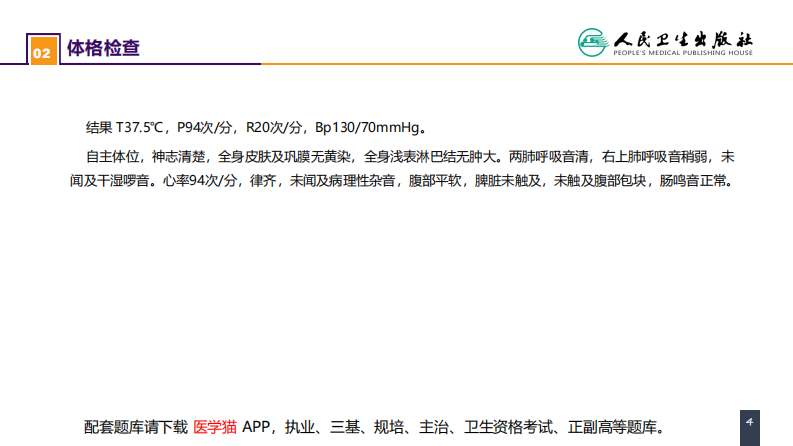Screen dimensions: 793x446
Task: Click the text Bp130/70mmHg
Action: 367,127
